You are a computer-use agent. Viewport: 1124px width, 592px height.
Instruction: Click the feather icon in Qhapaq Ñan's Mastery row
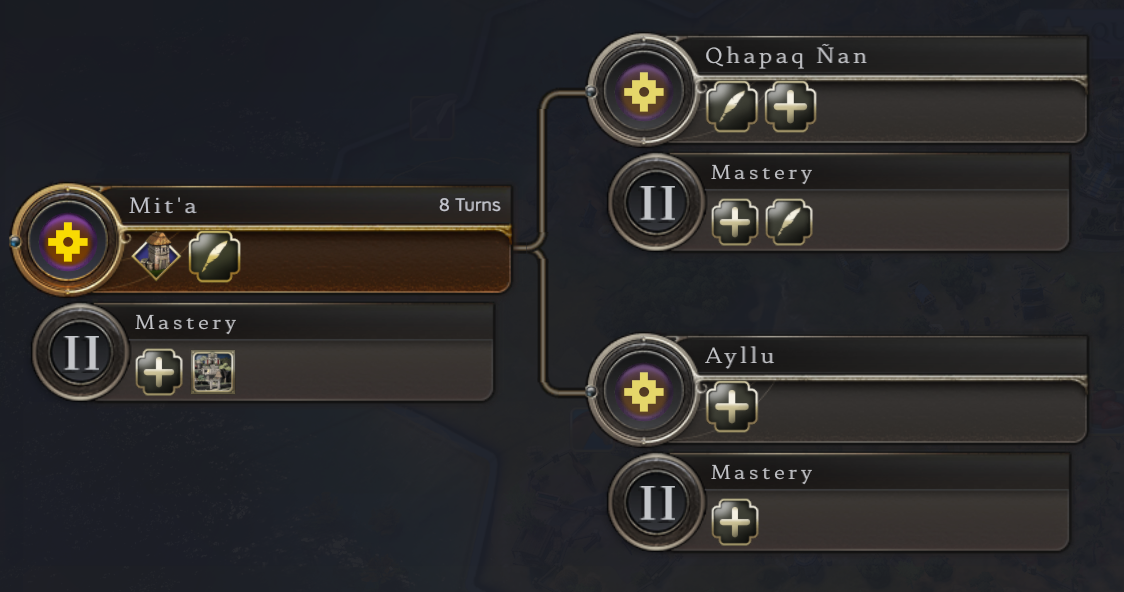(789, 222)
